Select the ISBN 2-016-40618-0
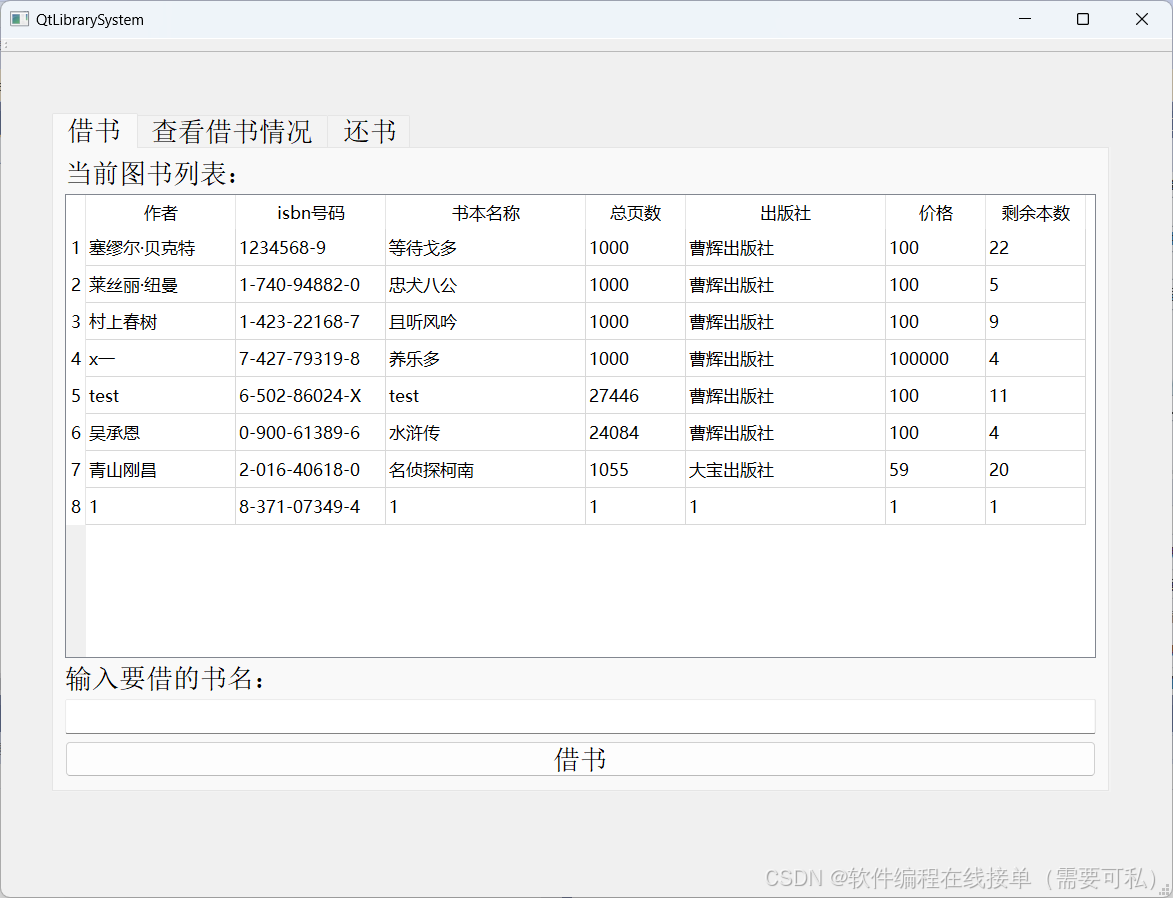 pos(310,469)
